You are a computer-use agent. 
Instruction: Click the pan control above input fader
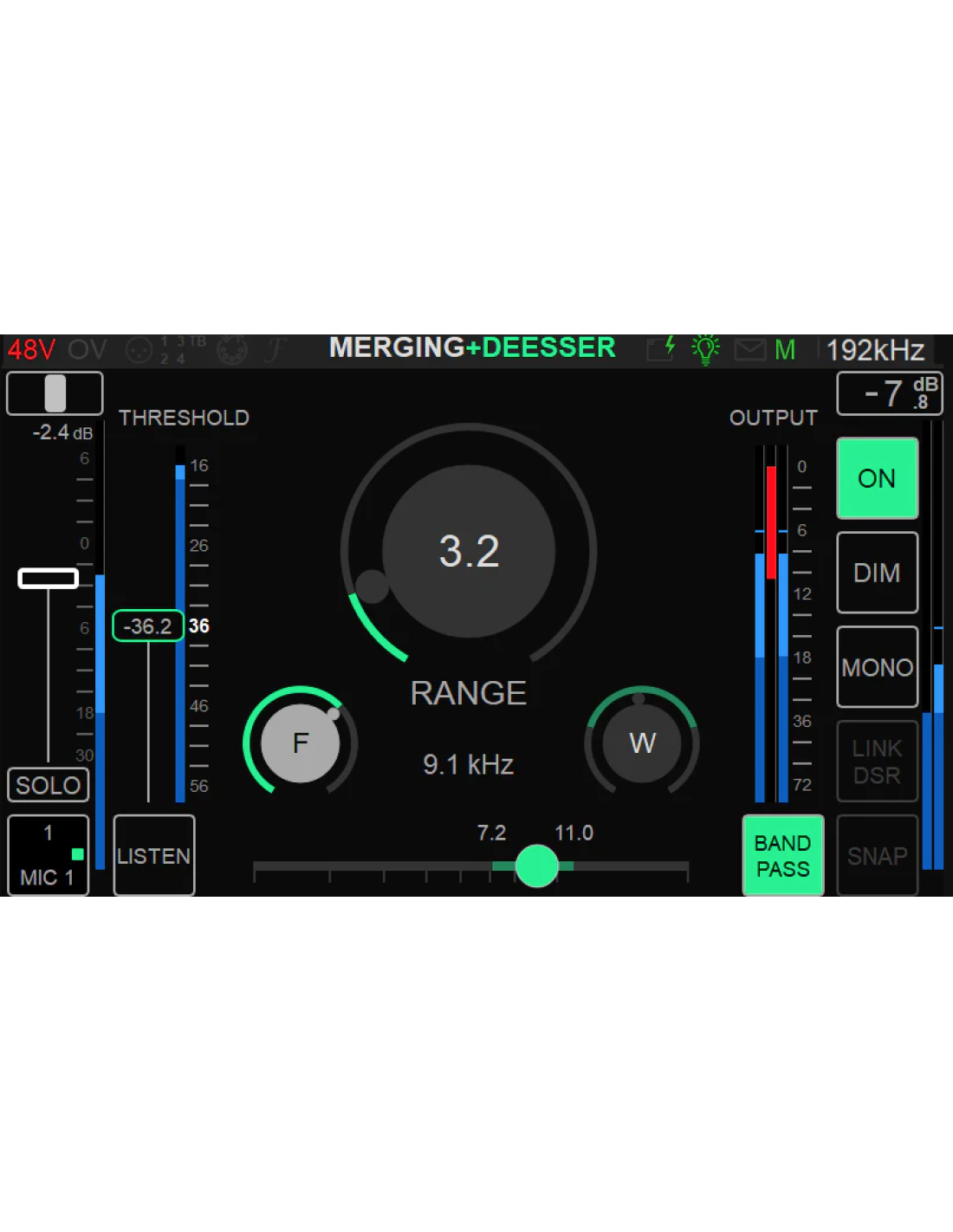(55, 393)
